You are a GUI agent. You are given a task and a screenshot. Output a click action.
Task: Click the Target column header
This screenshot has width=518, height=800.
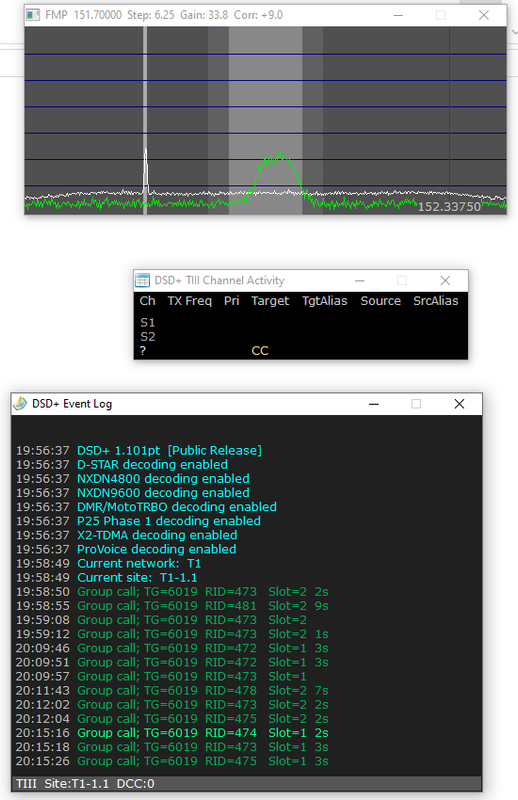tap(270, 301)
